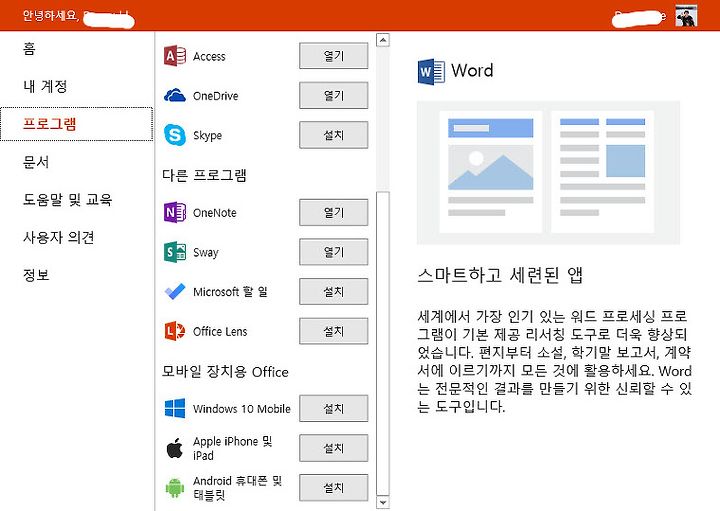Open Sway with its 열기 button
The width and height of the screenshot is (720, 511).
coord(333,252)
